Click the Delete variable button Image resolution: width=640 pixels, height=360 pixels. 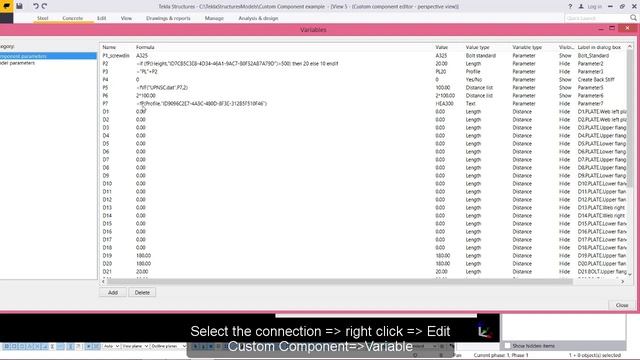click(142, 293)
